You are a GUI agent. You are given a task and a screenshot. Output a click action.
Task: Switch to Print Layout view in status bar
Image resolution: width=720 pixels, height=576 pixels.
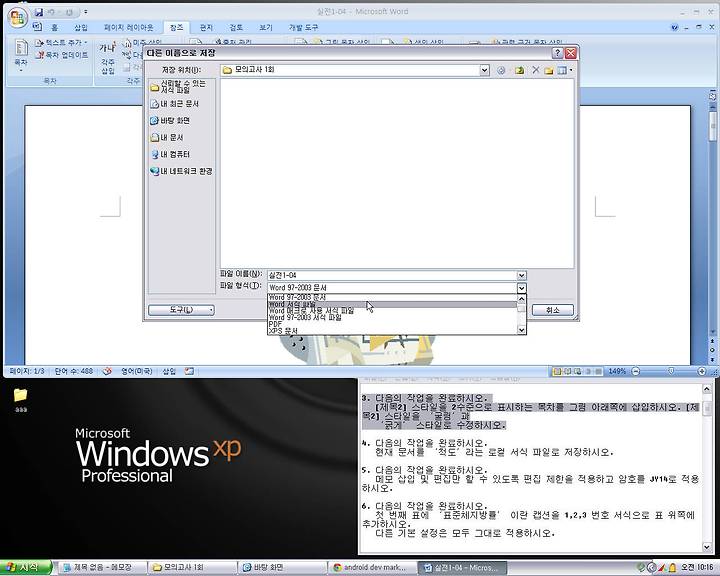pyautogui.click(x=557, y=371)
